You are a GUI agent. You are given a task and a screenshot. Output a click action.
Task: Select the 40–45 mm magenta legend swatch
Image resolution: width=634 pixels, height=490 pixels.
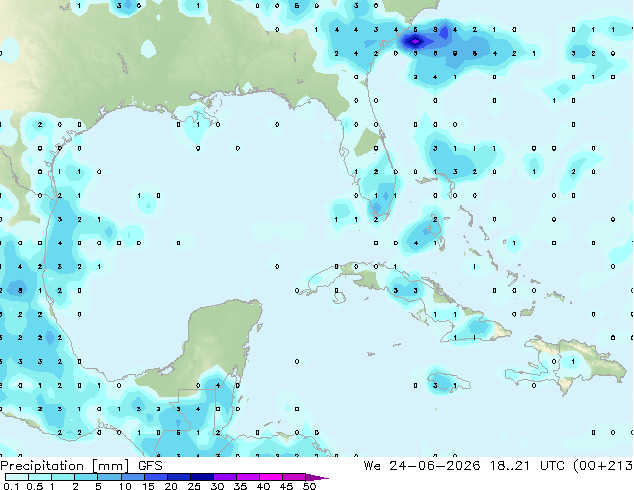(x=271, y=477)
